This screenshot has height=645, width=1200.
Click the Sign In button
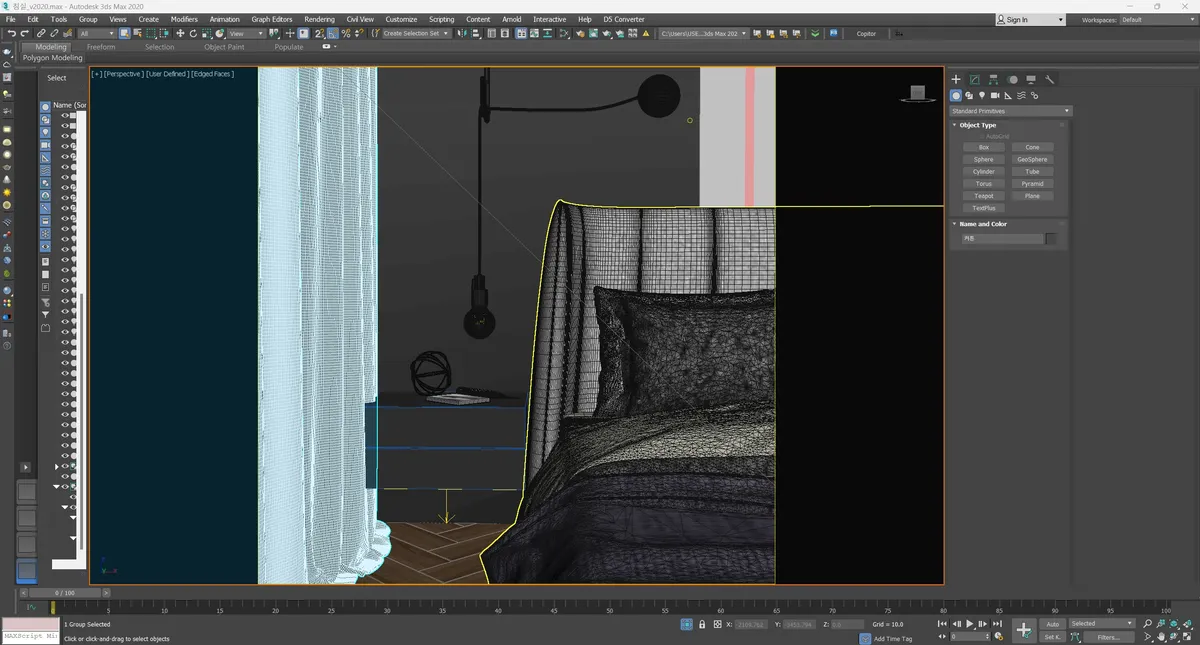point(1030,19)
